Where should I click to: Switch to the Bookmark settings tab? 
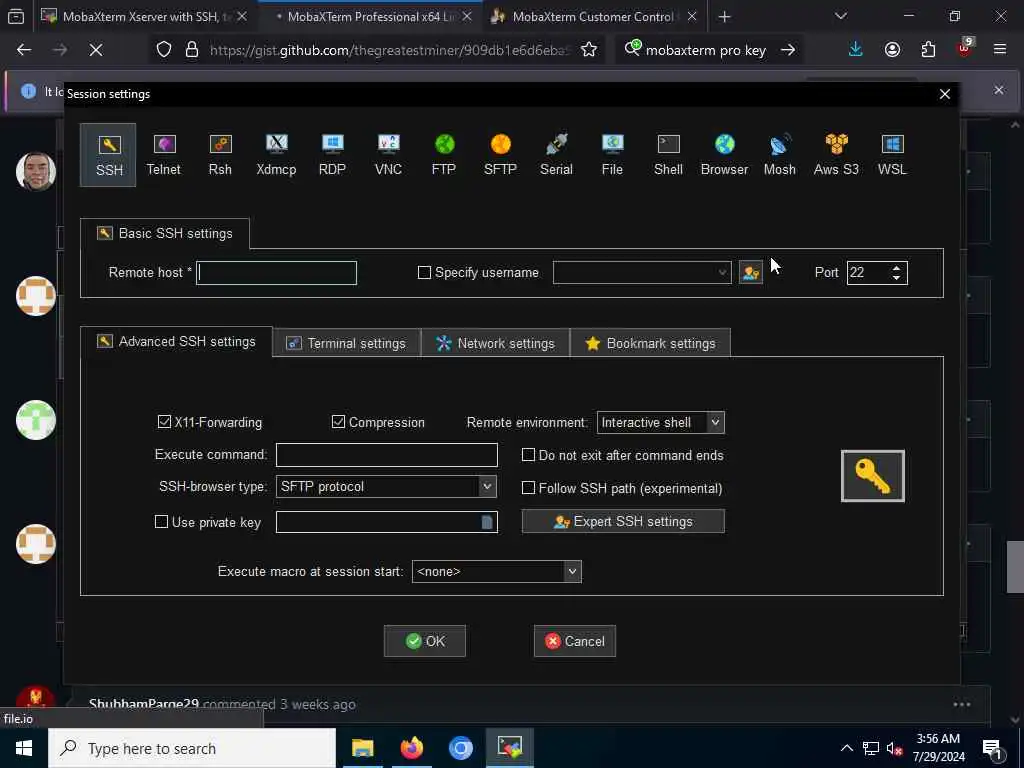click(x=650, y=343)
